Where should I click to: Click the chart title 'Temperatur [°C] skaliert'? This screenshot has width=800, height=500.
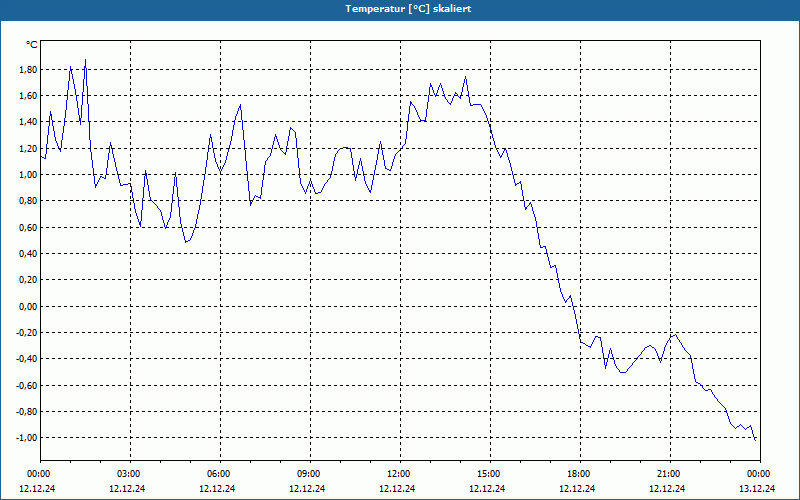pos(408,9)
